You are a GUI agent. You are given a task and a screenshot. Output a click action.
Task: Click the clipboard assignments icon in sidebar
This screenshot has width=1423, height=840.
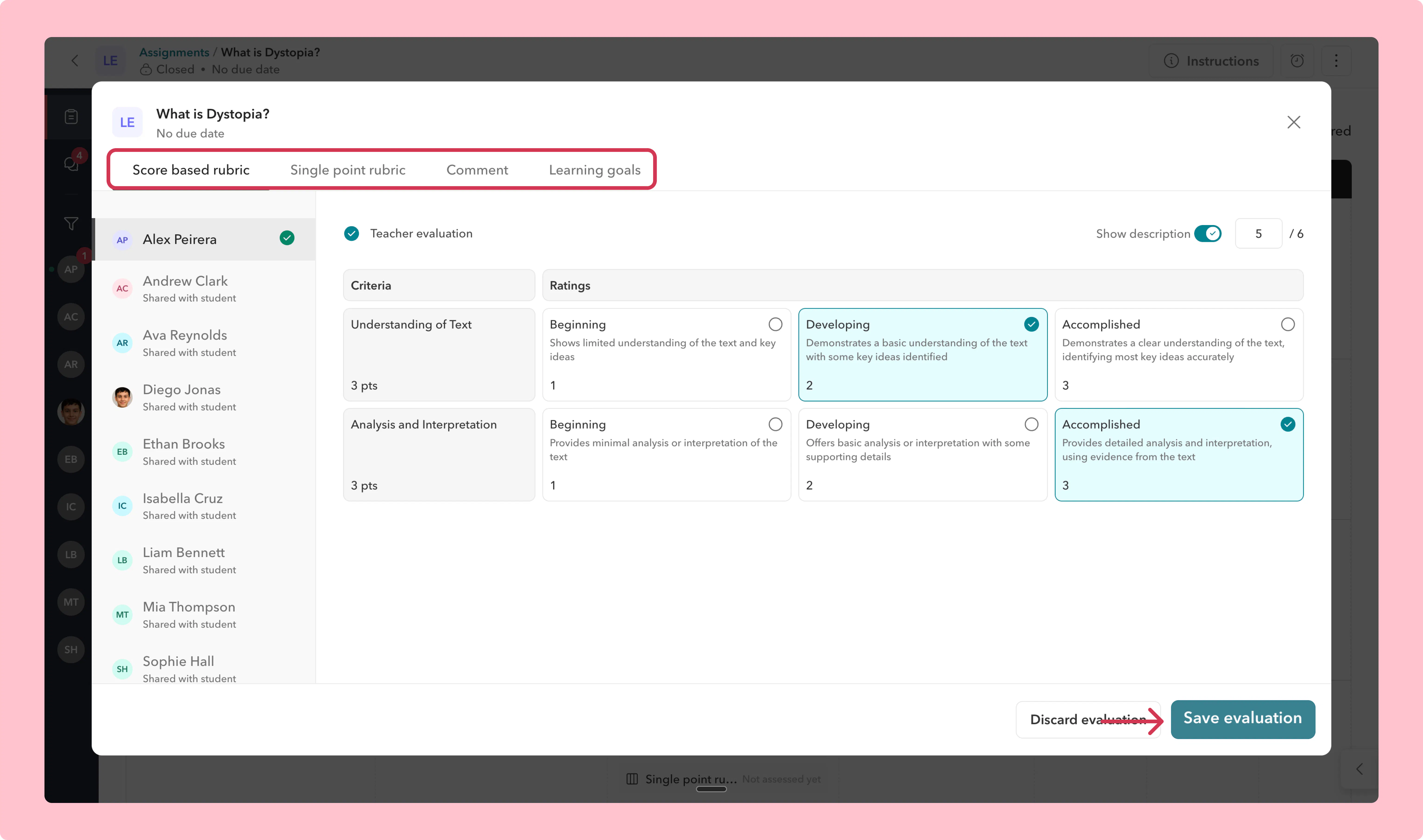pos(71,117)
